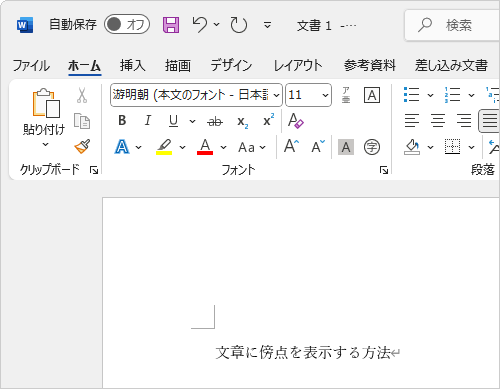Click the 貼り付け paste clipboard icon
Image resolution: width=500 pixels, height=389 pixels.
click(x=46, y=103)
